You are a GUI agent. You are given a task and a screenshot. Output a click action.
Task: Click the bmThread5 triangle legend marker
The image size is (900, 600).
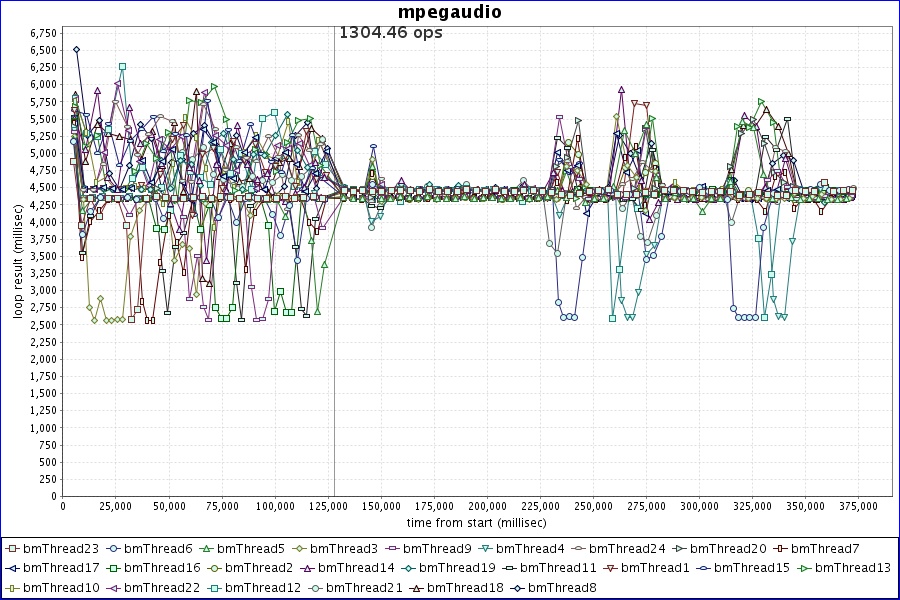coord(208,548)
